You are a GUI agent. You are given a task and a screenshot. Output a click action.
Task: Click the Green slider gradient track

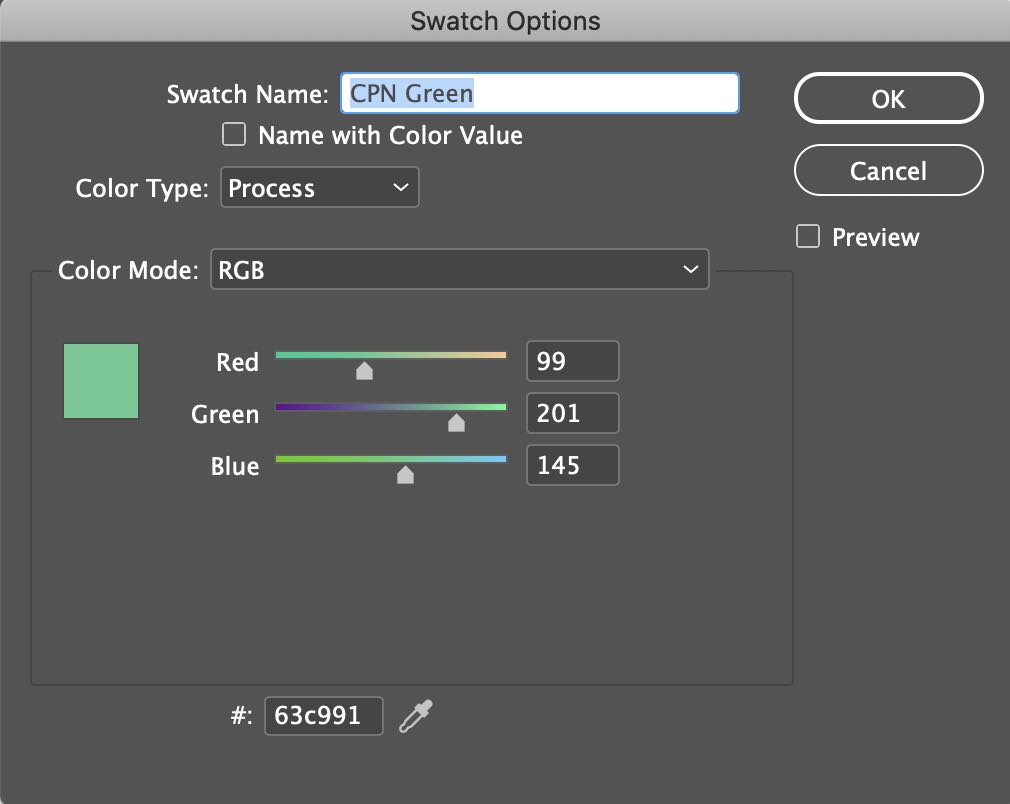tap(391, 407)
